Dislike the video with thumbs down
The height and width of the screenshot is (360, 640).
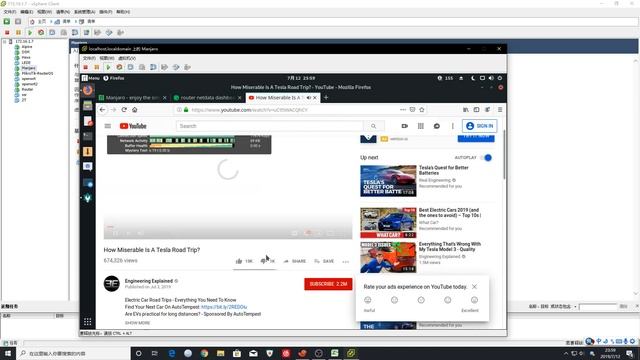(x=264, y=261)
